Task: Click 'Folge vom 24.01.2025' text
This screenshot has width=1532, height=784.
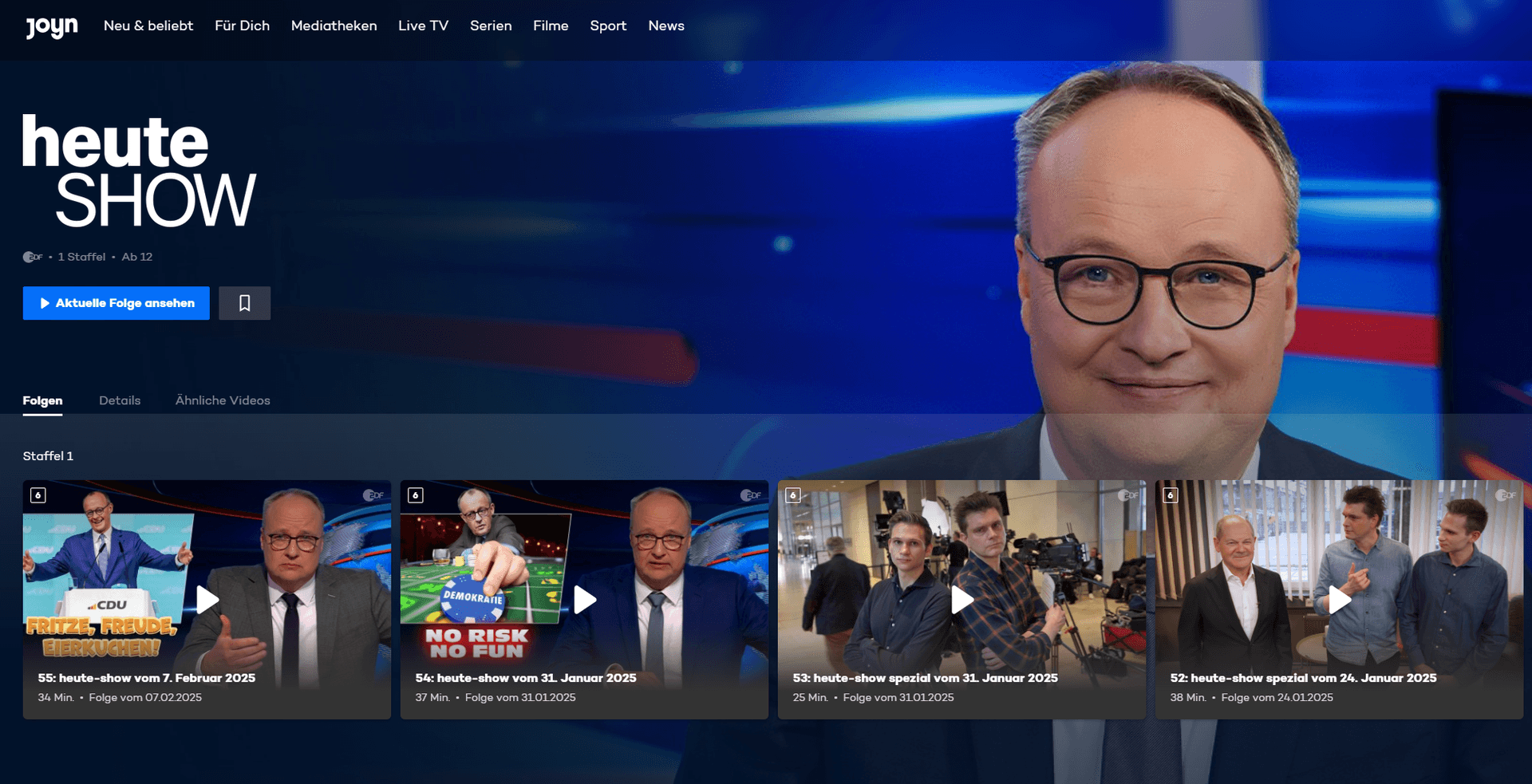Action: coord(1277,697)
